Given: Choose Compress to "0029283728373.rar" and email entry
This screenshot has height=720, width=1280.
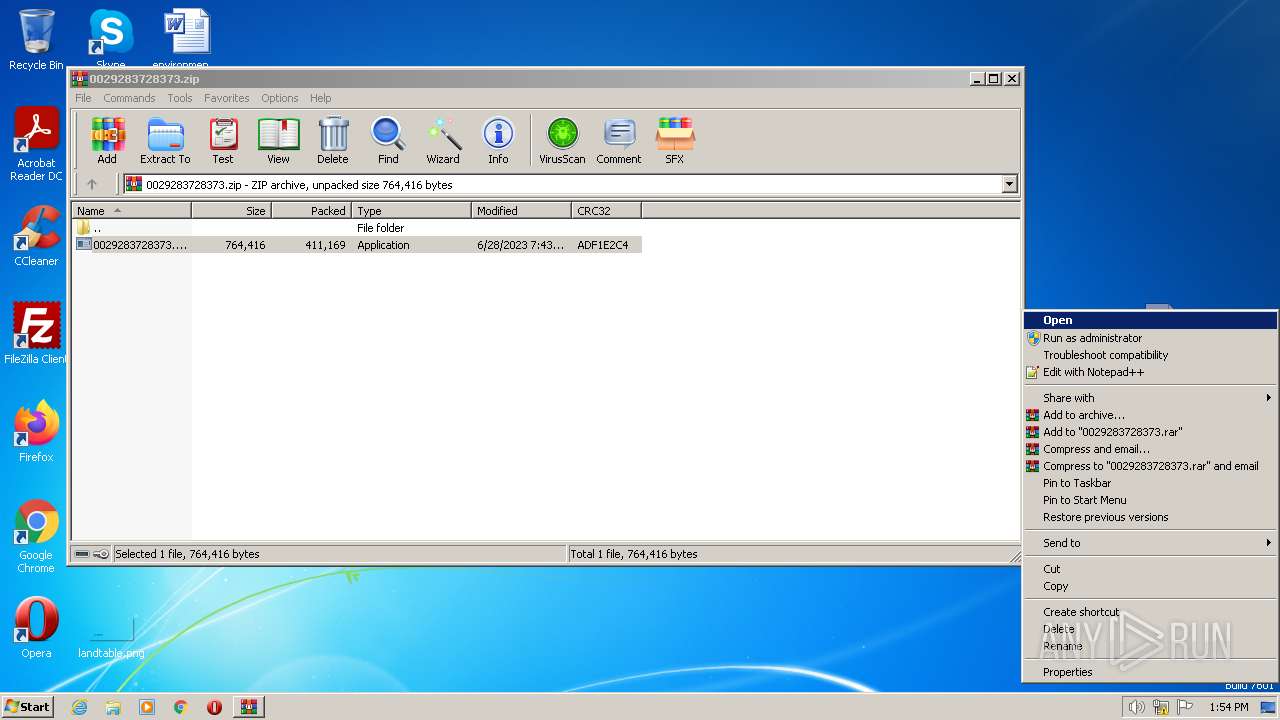Looking at the screenshot, I should (x=1150, y=466).
